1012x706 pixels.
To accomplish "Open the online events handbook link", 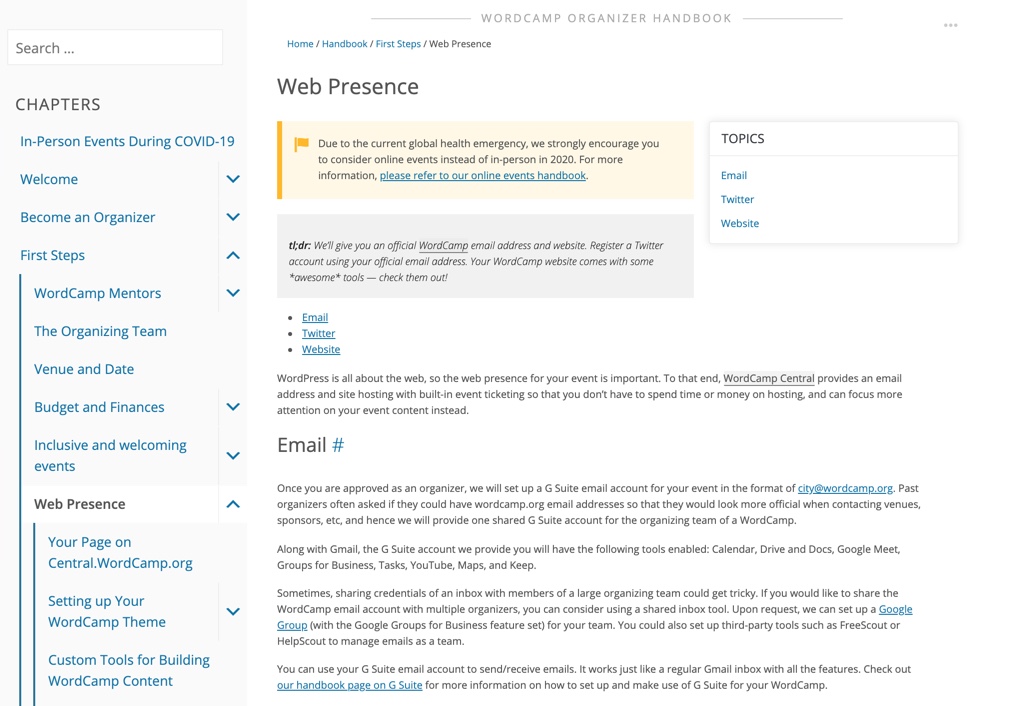I will [x=482, y=175].
